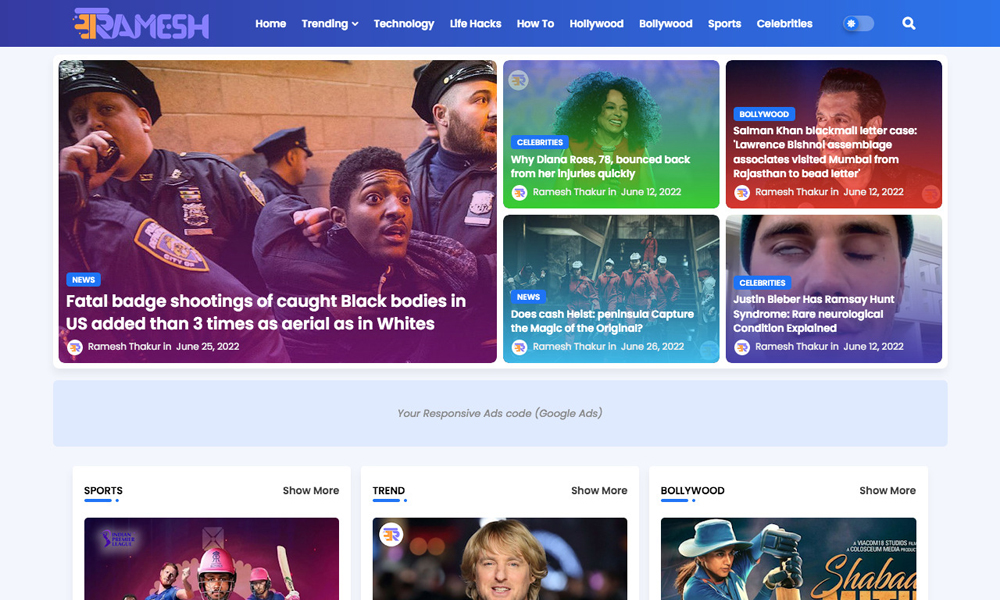Click the Google Ads placeholder banner

click(500, 413)
